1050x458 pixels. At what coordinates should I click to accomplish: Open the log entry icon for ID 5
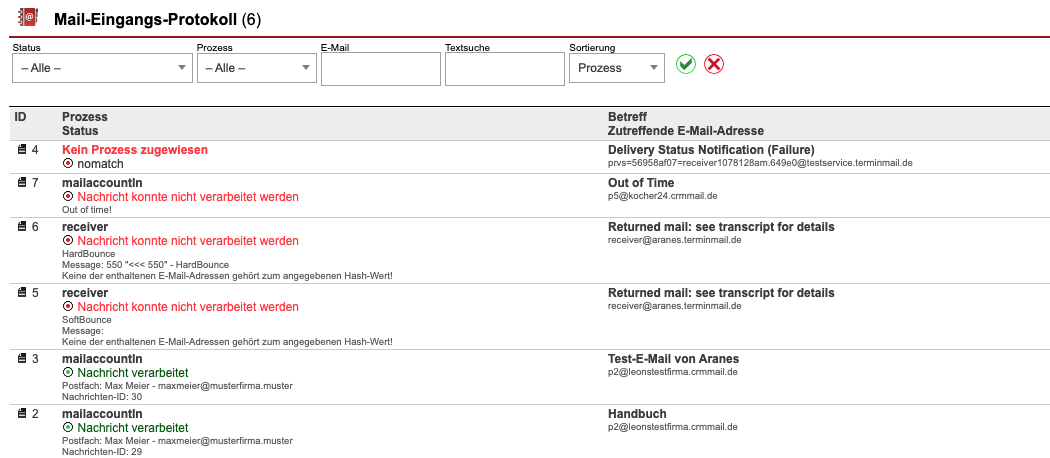pyautogui.click(x=22, y=293)
